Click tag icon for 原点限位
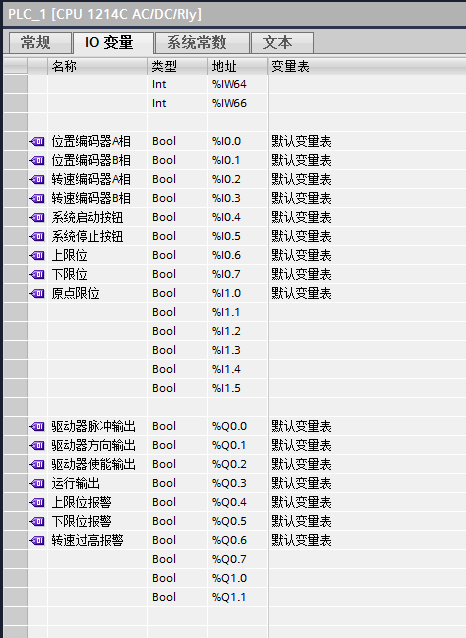Viewport: 466px width, 638px height. (37, 293)
